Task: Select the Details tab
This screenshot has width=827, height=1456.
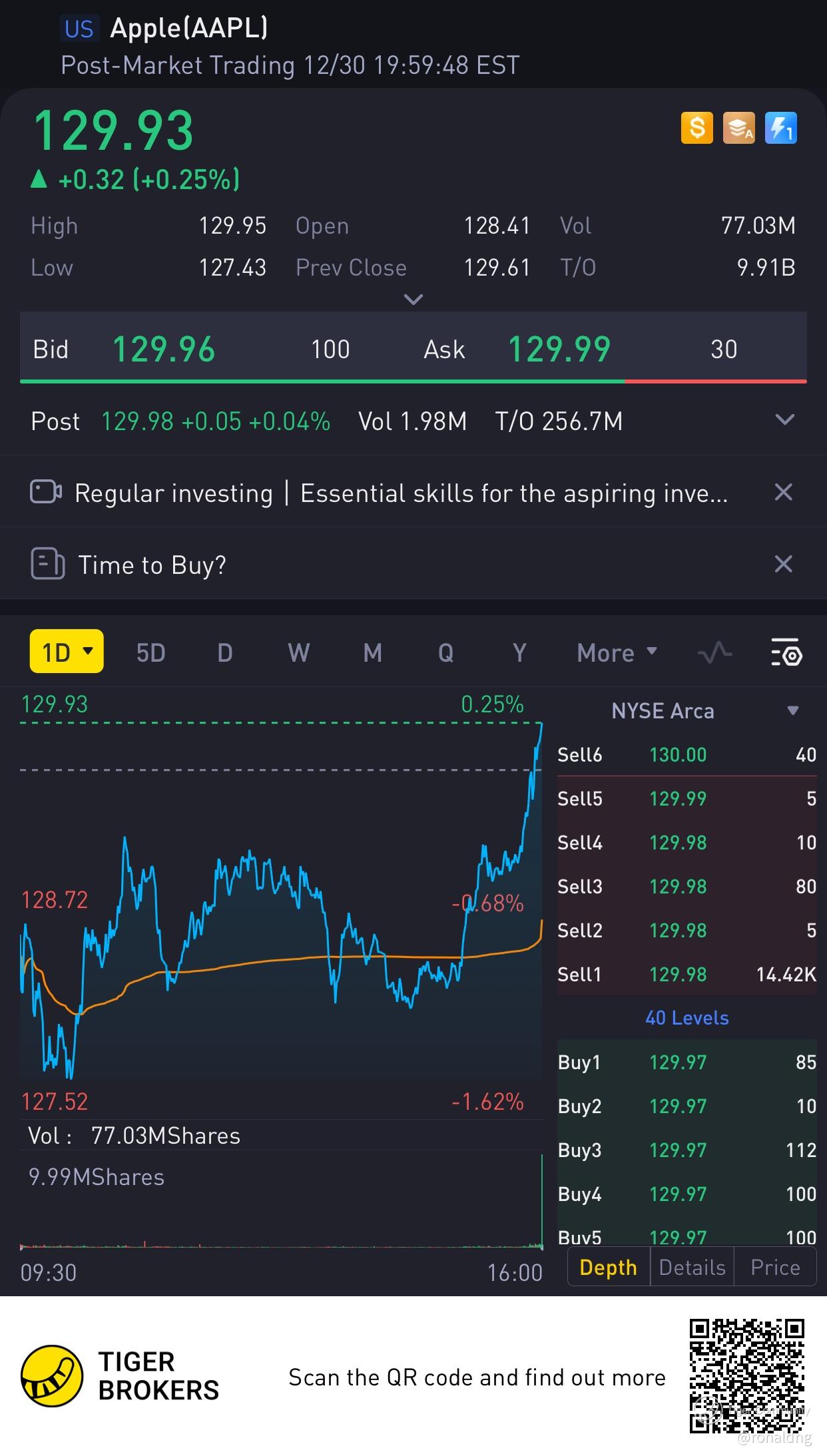Action: 692,1268
